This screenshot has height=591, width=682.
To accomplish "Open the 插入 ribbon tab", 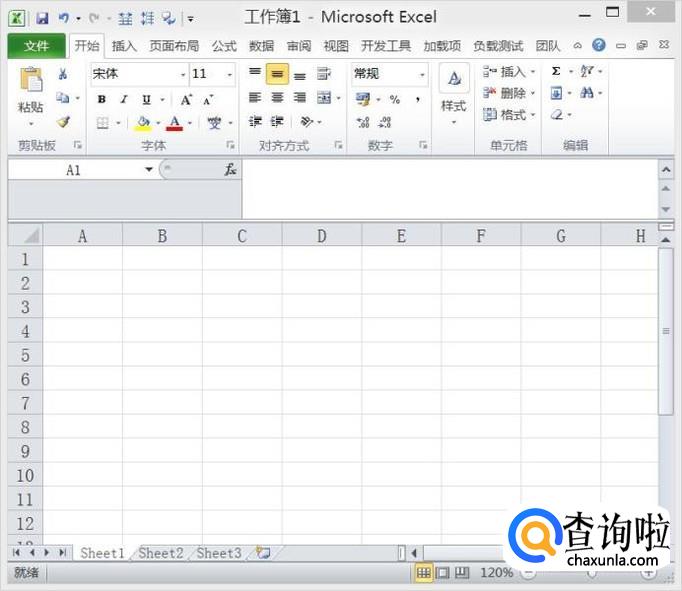I will click(x=124, y=46).
